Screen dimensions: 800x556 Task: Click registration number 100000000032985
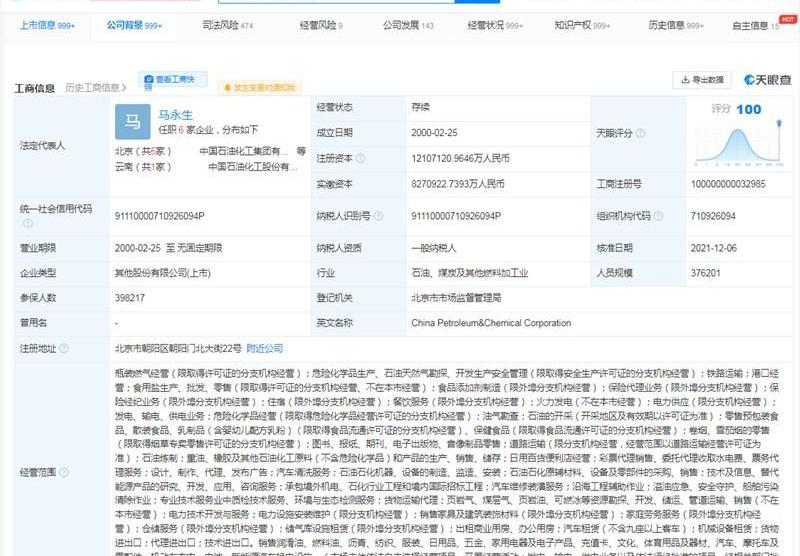point(728,184)
